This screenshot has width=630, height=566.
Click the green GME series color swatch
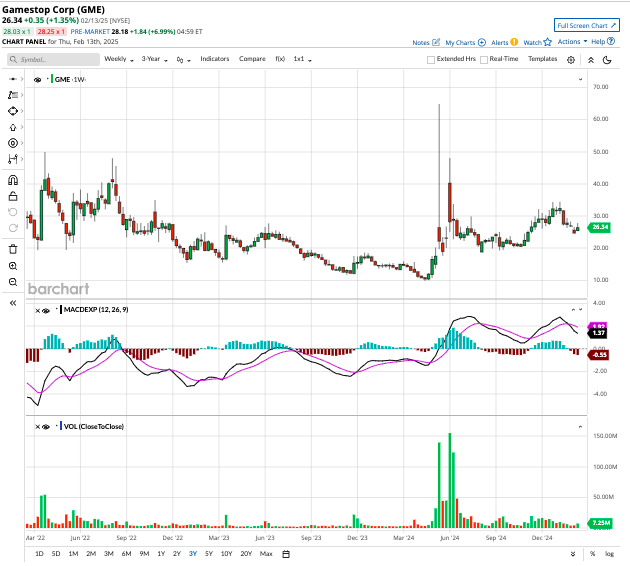(52, 80)
